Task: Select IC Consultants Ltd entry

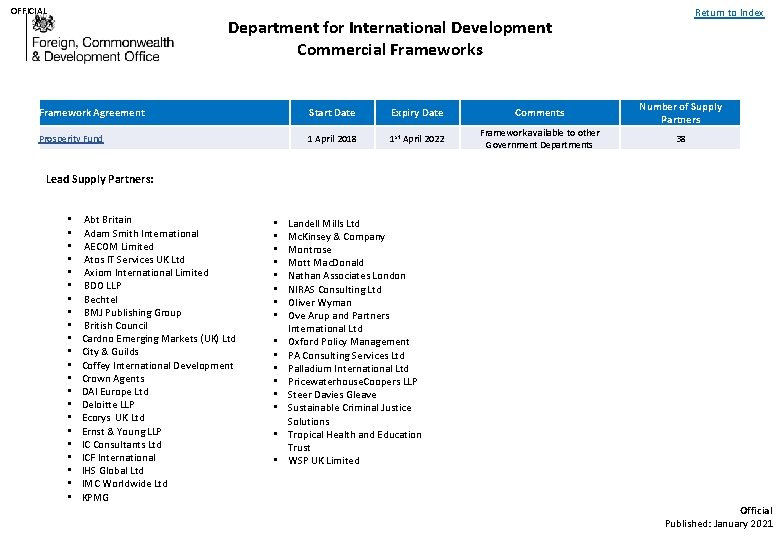Action: point(121,445)
